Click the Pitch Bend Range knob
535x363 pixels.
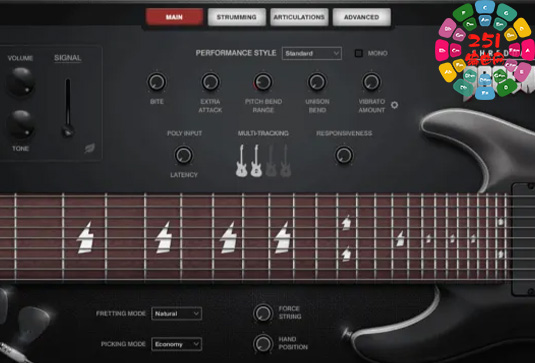pos(263,82)
